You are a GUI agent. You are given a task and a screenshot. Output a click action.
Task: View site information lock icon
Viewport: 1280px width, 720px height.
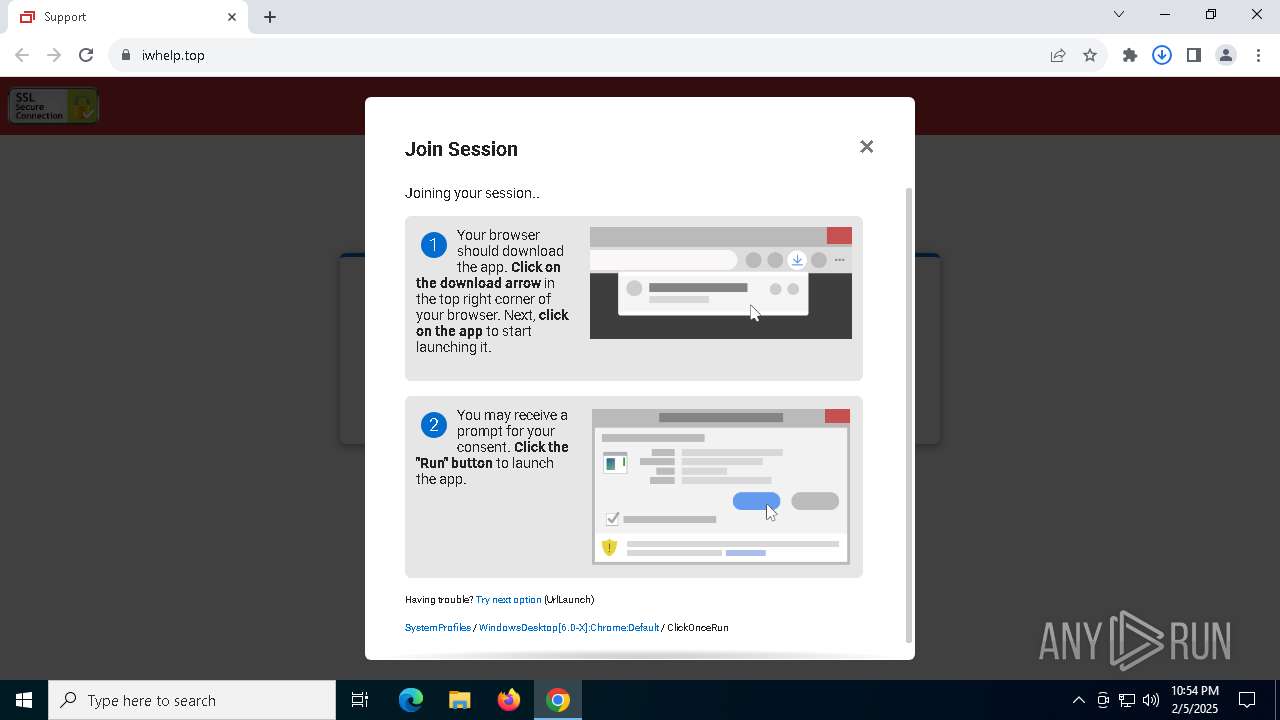[126, 55]
